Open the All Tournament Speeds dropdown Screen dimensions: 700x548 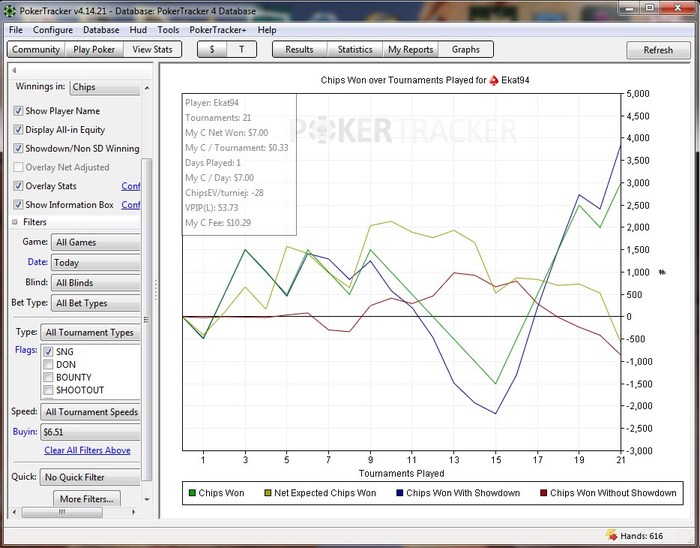click(x=91, y=412)
